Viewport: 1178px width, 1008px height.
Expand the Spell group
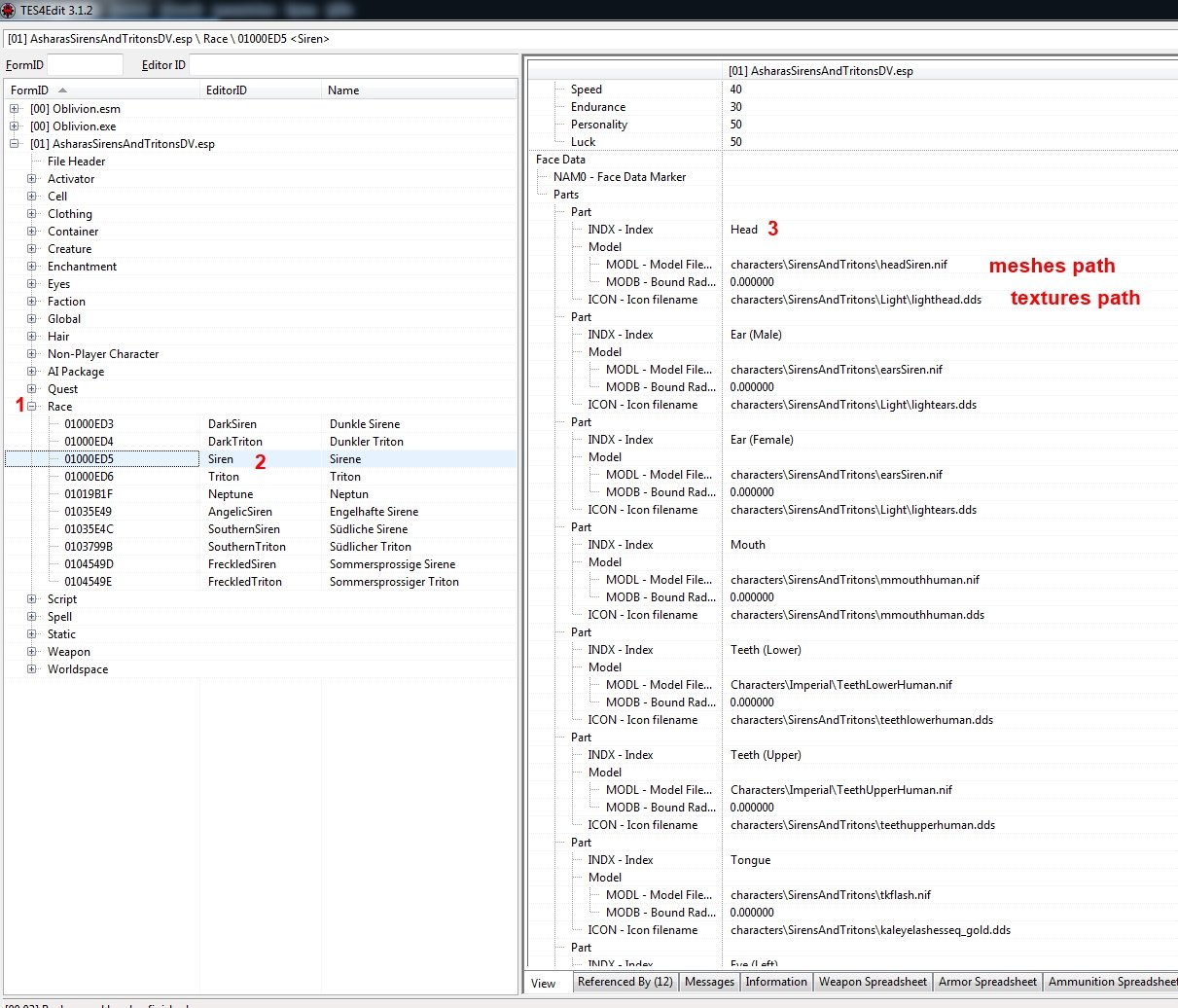pos(32,617)
